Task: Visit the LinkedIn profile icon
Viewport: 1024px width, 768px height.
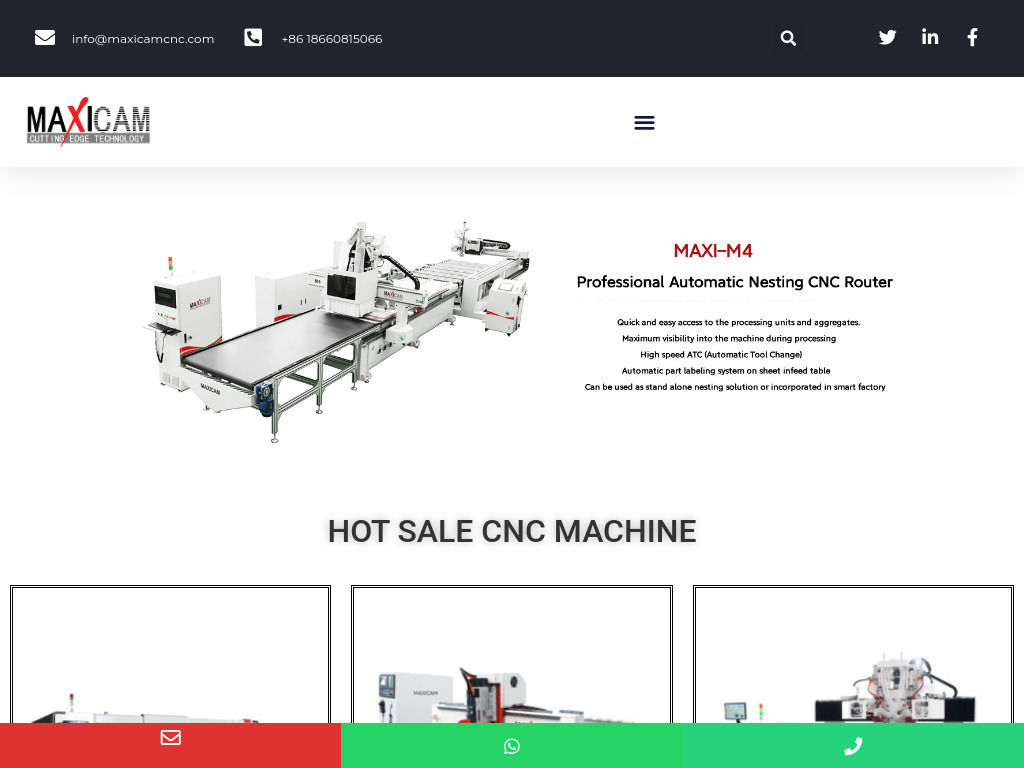Action: point(930,37)
